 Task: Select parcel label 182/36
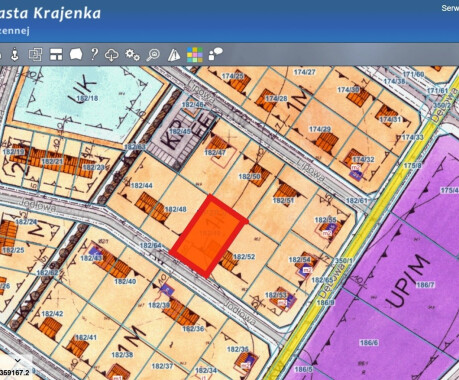click(x=193, y=329)
